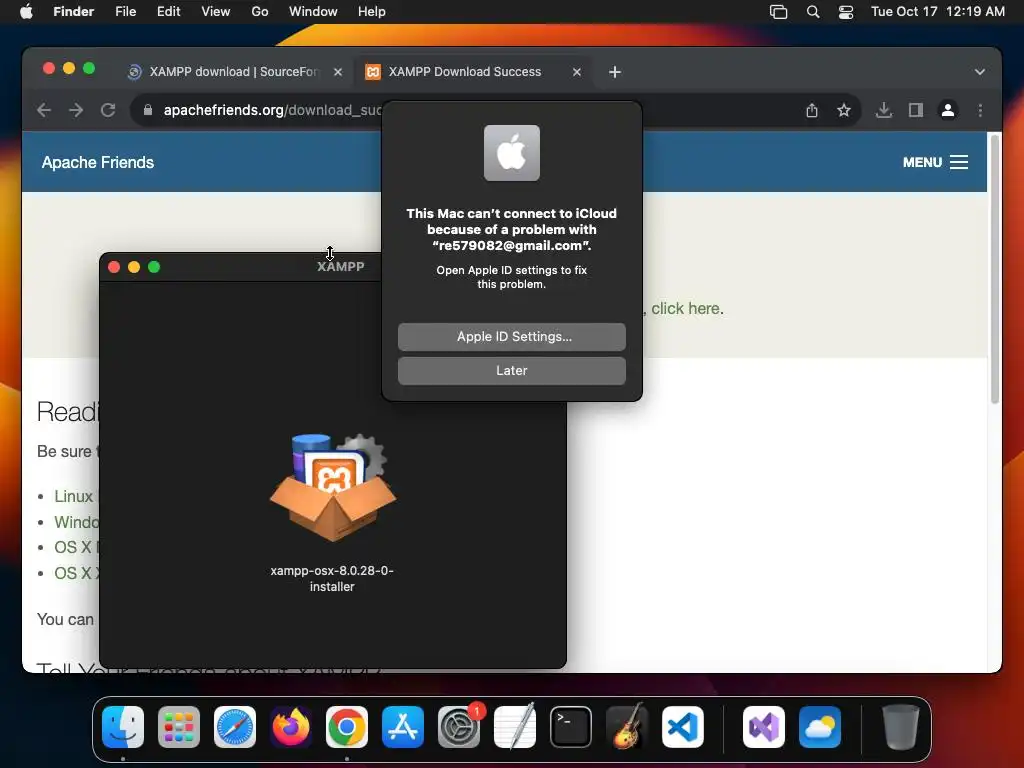The image size is (1024, 768).
Task: Open Visual Studio from the Dock
Action: point(764,727)
